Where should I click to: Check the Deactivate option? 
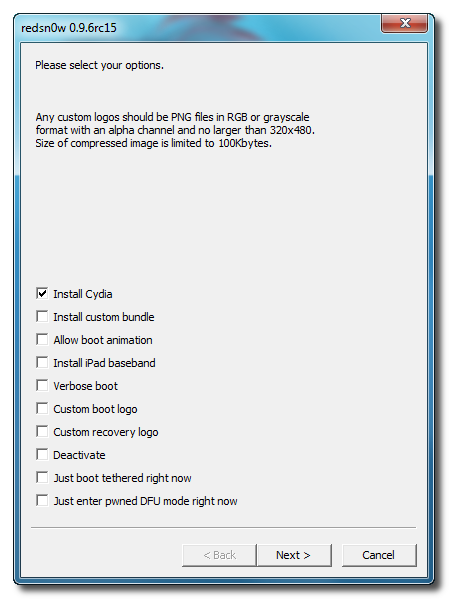tap(42, 455)
